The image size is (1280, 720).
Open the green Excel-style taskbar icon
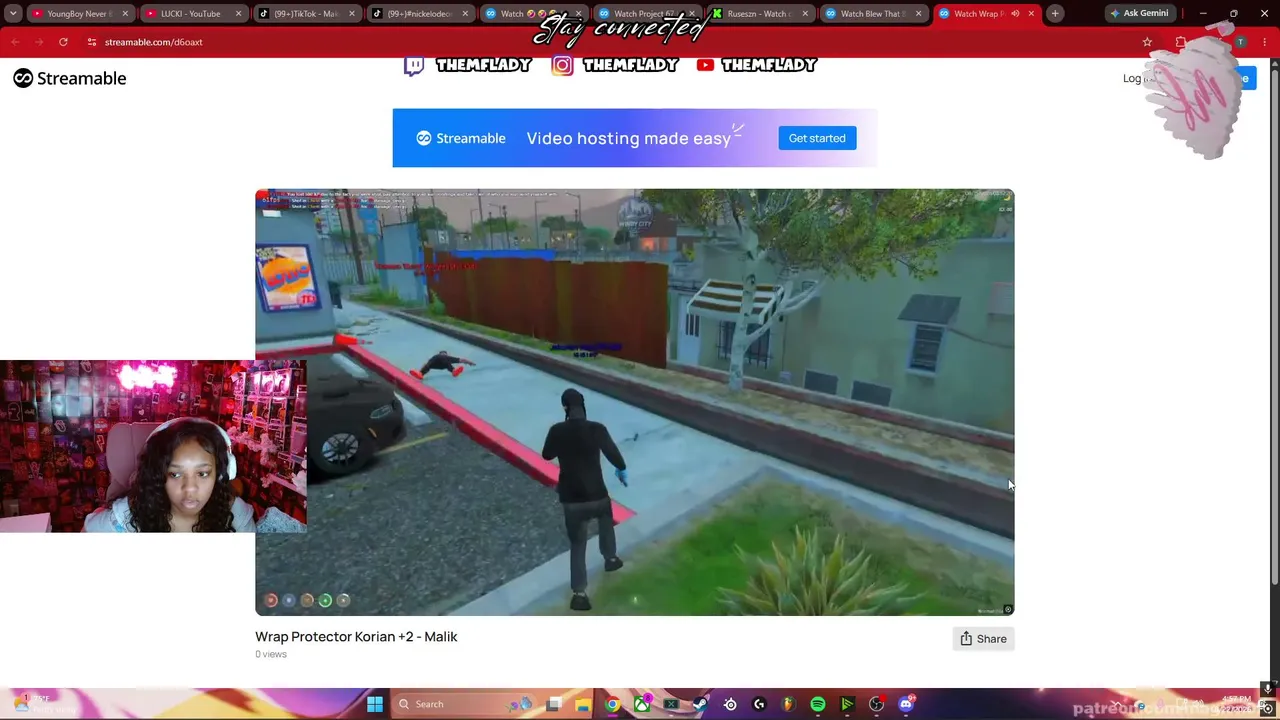pyautogui.click(x=671, y=704)
